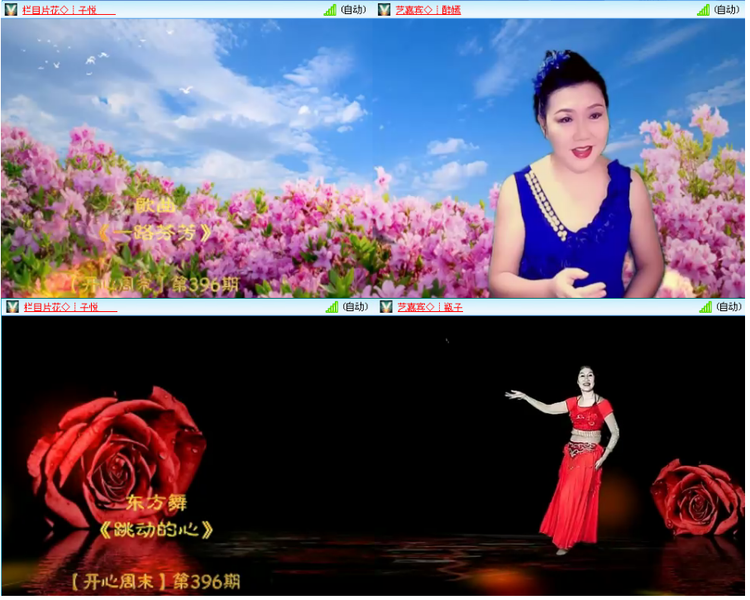Click the avatar icon in top-left video header
This screenshot has width=750, height=600.
[11, 9]
